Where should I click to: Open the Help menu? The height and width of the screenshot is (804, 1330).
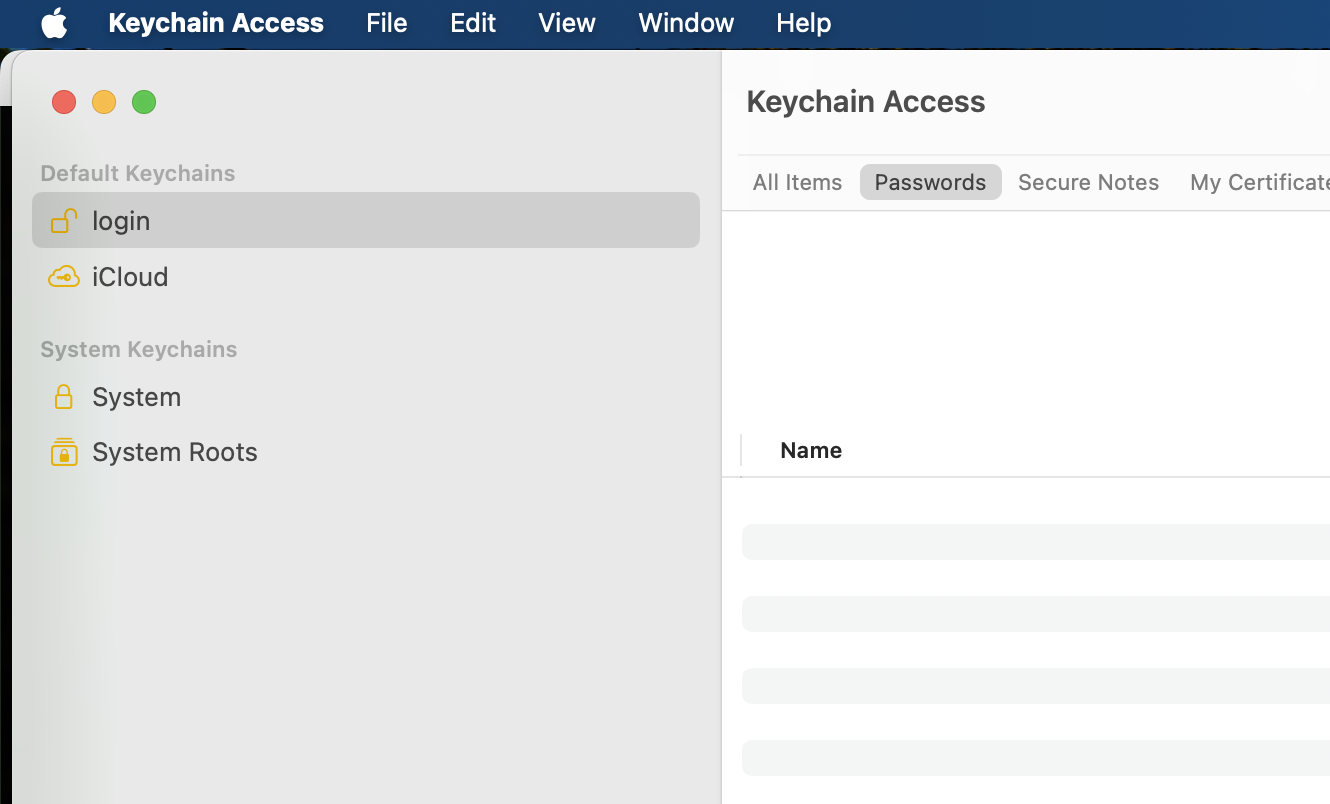(803, 23)
